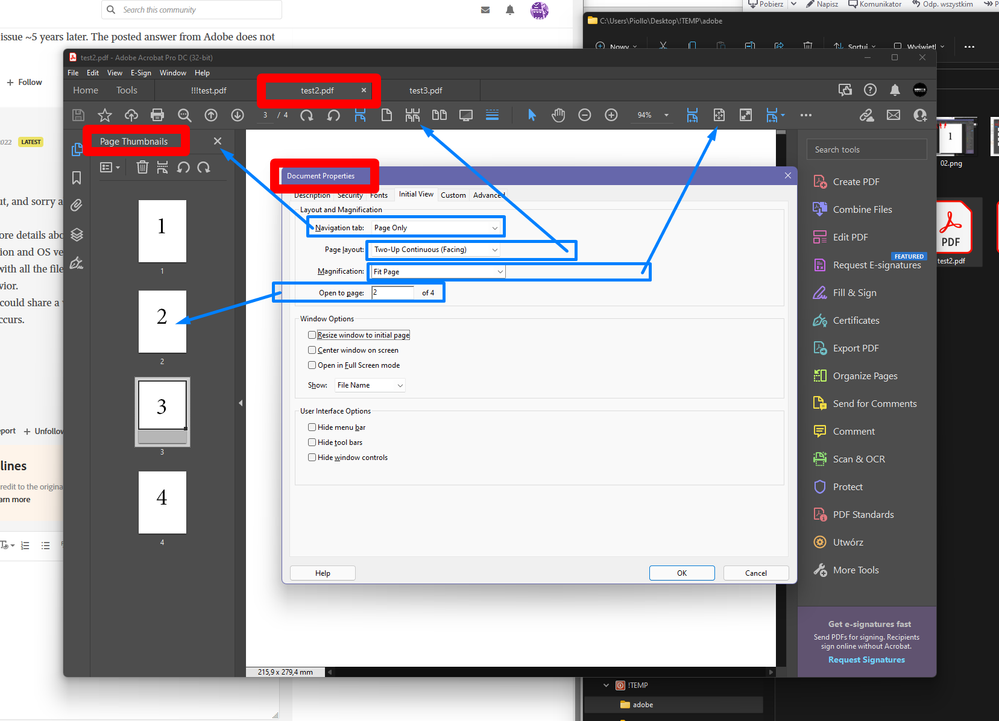Select the adobe folder in Explorer tree
This screenshot has width=999, height=721.
(x=642, y=704)
